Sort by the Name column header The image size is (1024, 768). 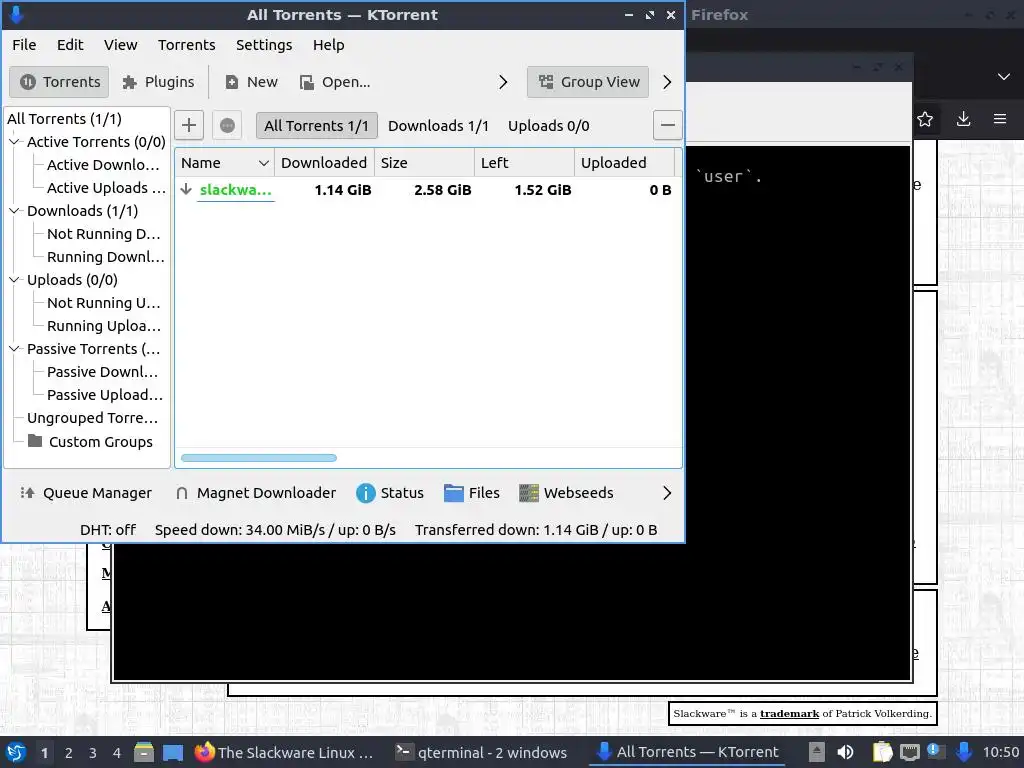click(225, 163)
